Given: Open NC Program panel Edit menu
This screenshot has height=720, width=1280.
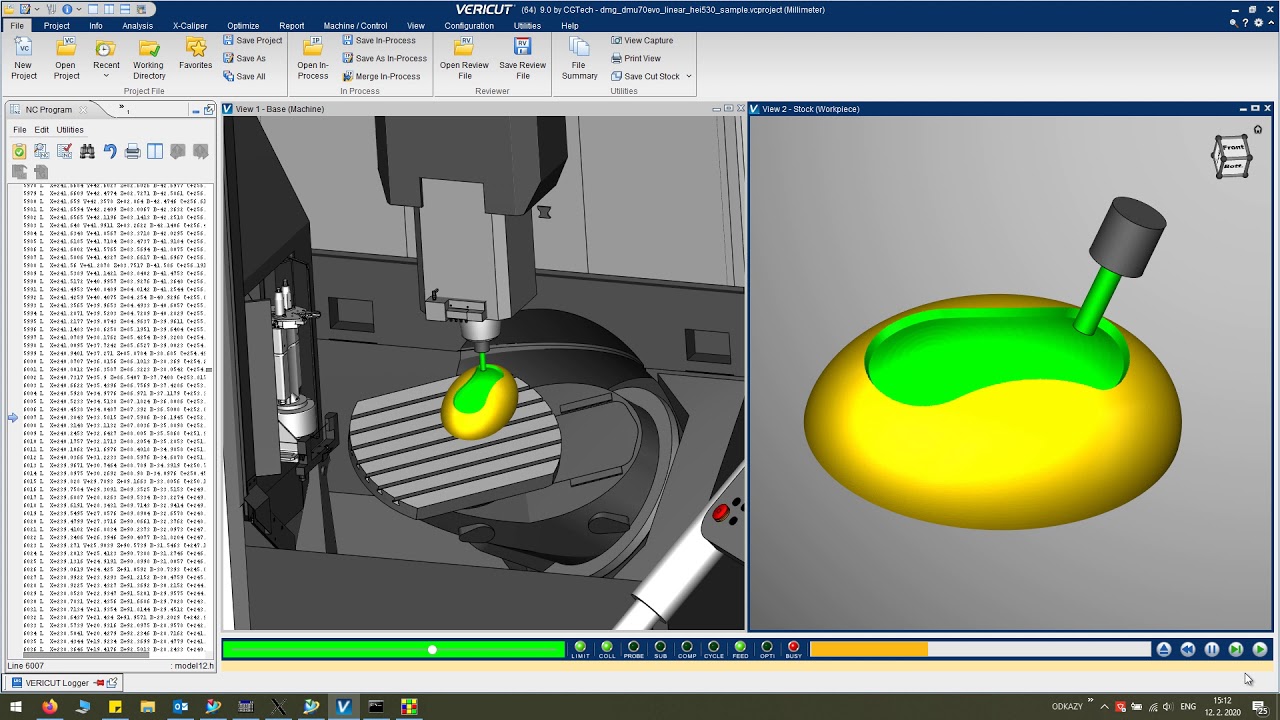Looking at the screenshot, I should pos(41,130).
